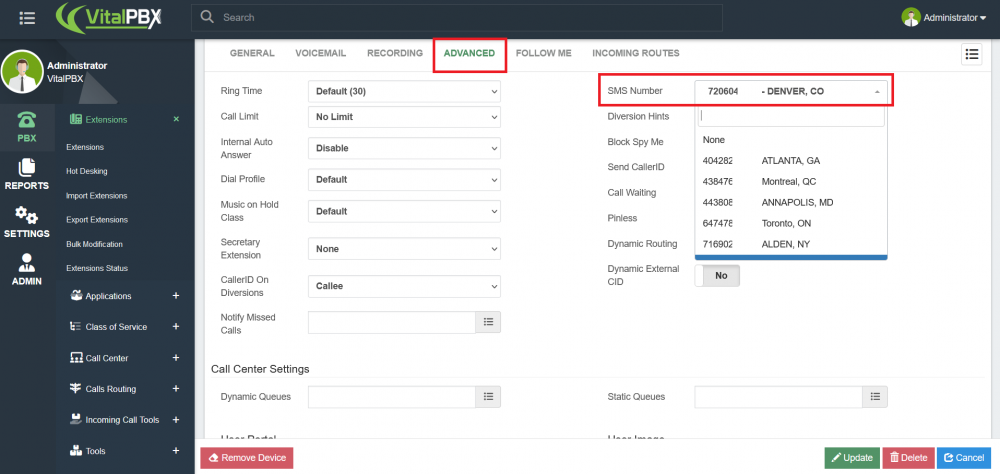1000x474 pixels.
Task: Select the Toronto, ON number
Action: pos(791,224)
